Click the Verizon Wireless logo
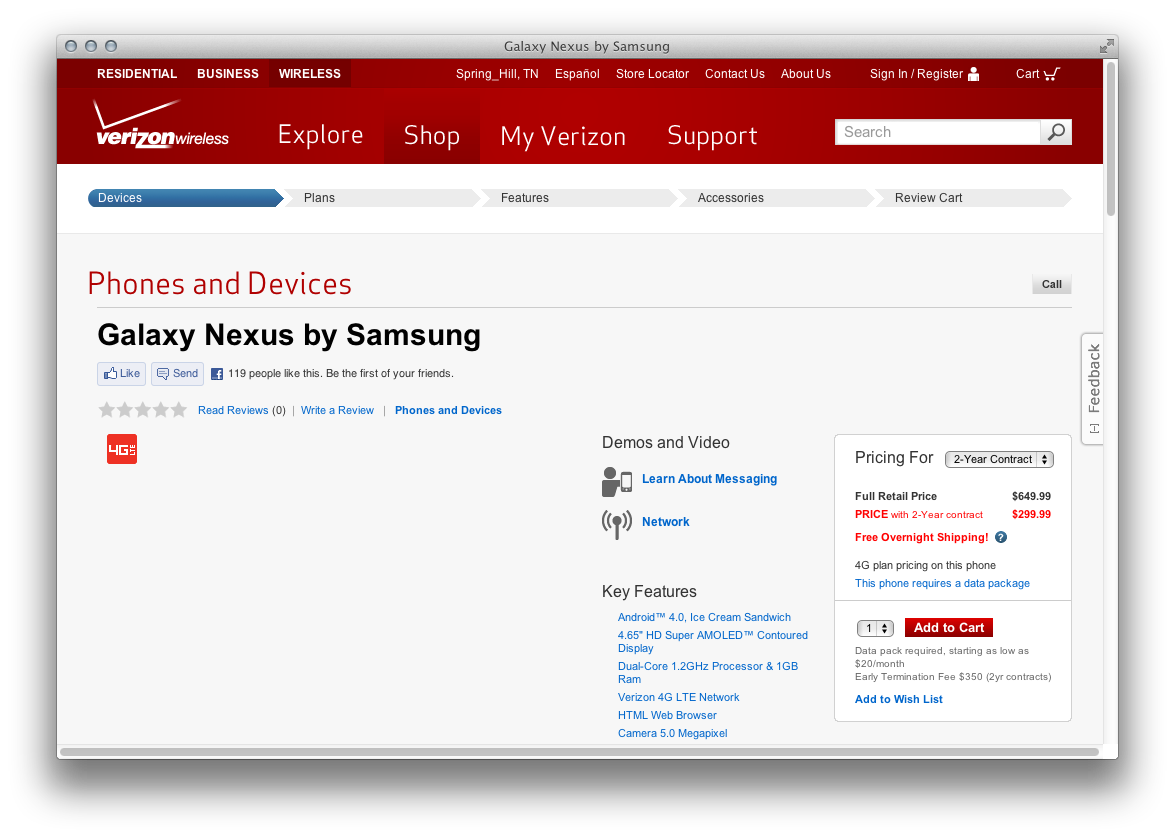This screenshot has width=1175, height=838. pos(161,124)
